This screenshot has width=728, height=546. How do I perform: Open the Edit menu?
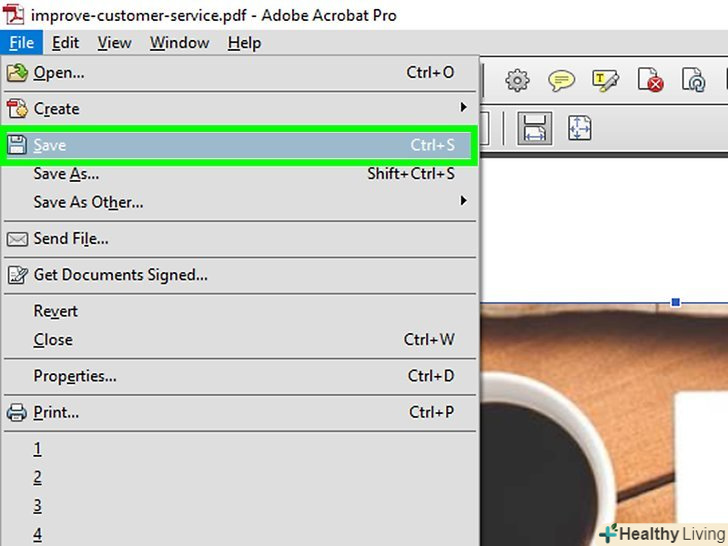point(65,43)
